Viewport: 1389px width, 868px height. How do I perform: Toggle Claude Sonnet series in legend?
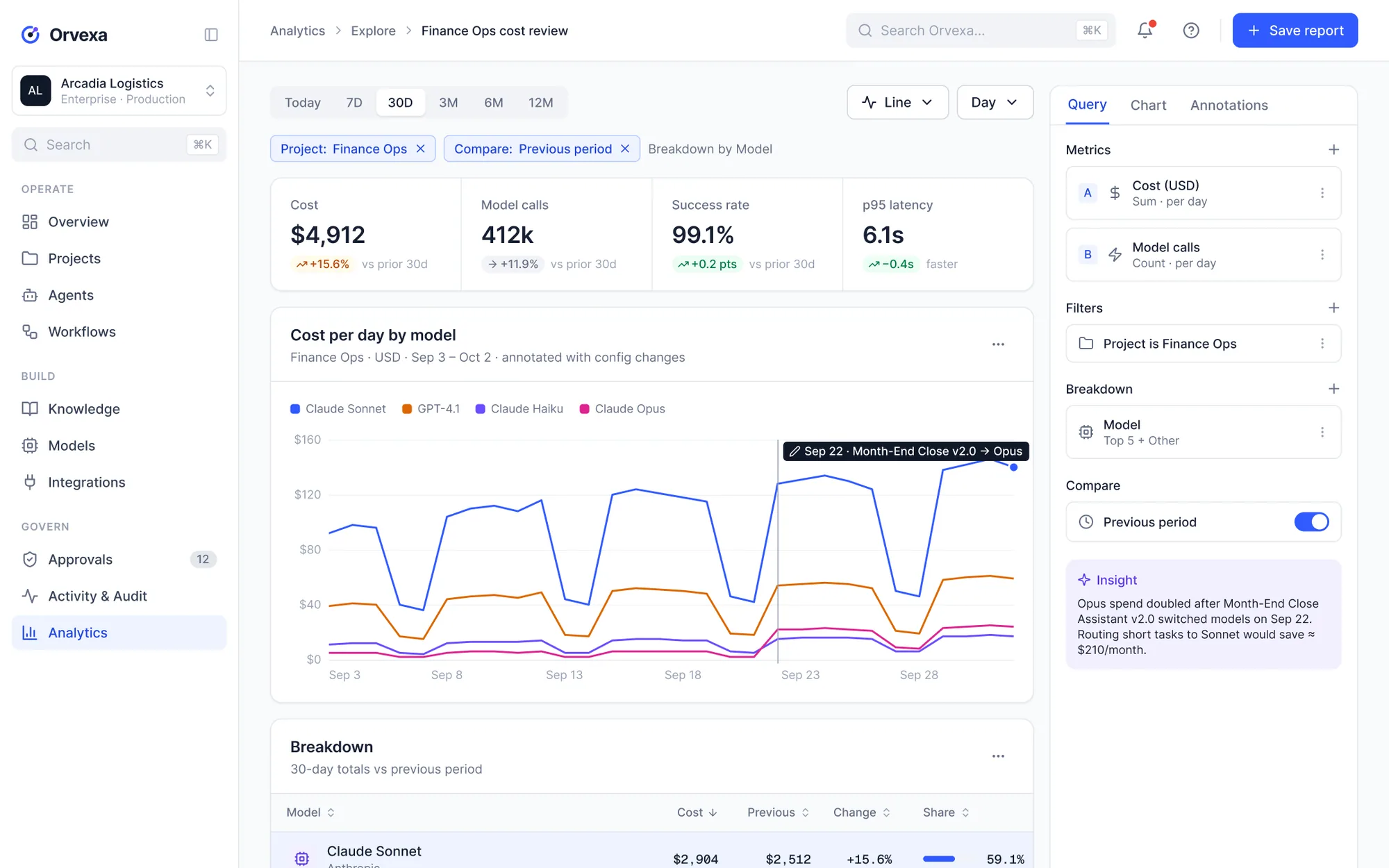tap(338, 409)
